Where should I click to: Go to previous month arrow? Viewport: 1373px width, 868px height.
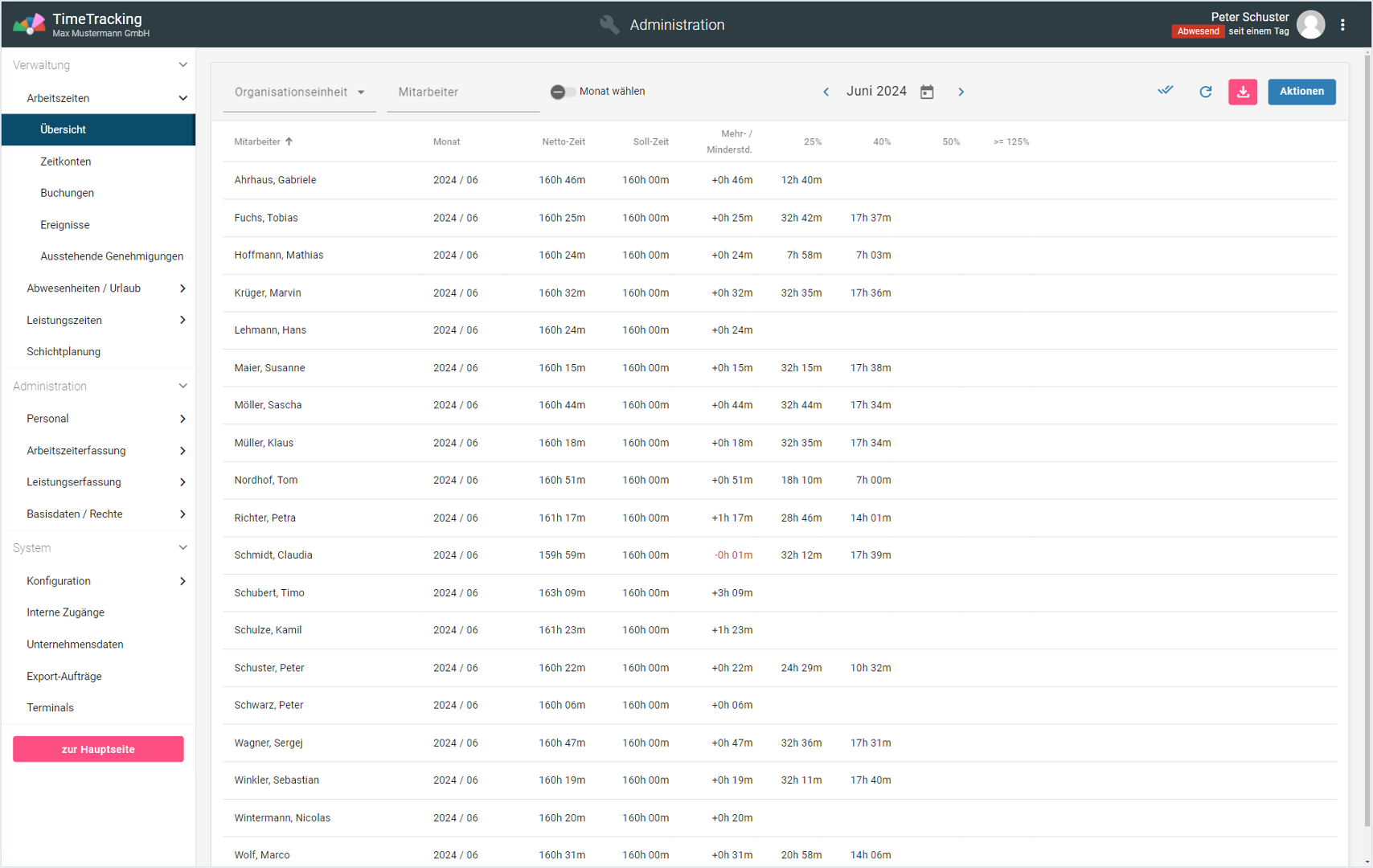tap(826, 92)
